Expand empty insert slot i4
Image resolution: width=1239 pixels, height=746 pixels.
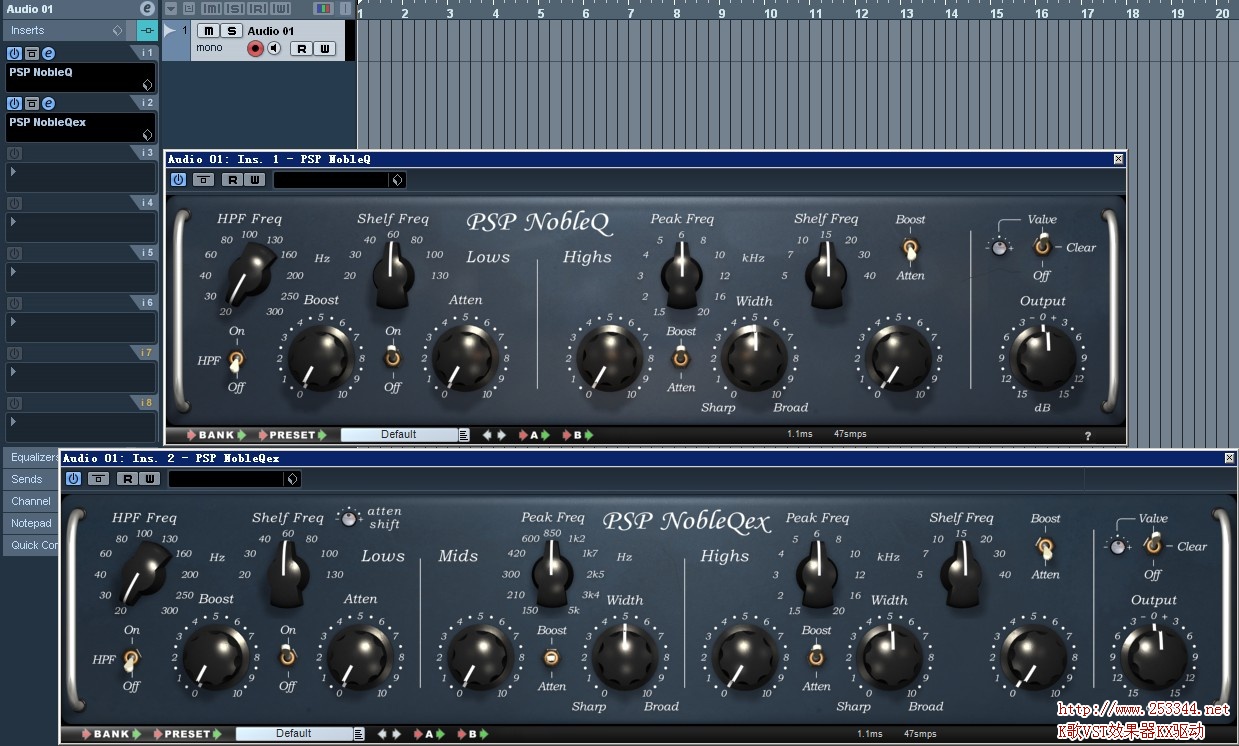pos(13,222)
